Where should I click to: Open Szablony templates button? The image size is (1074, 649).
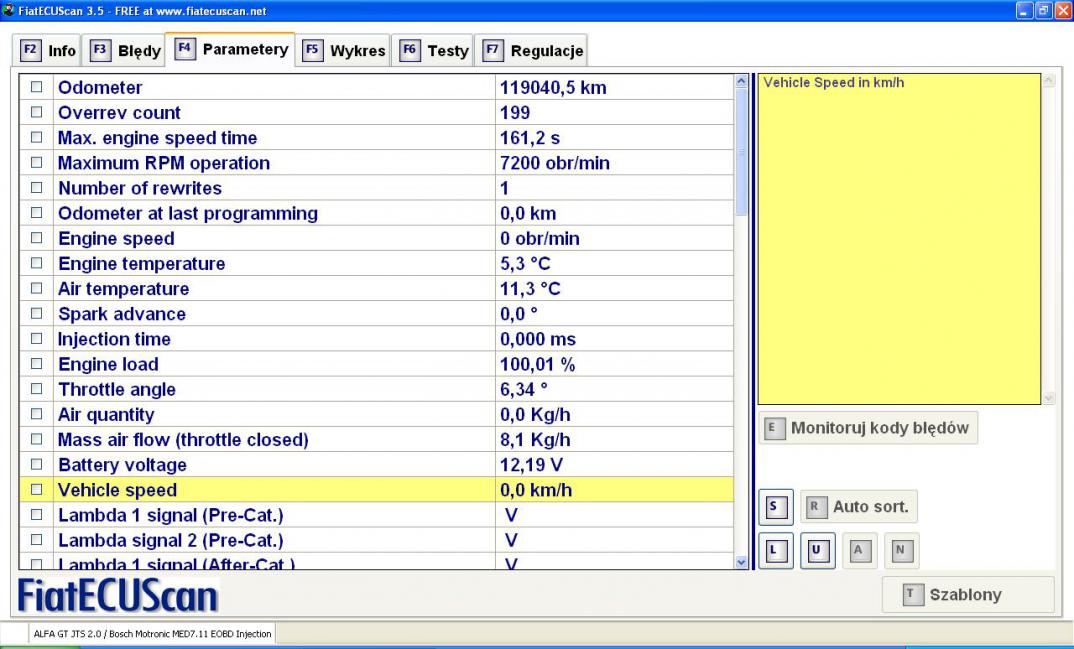(968, 594)
